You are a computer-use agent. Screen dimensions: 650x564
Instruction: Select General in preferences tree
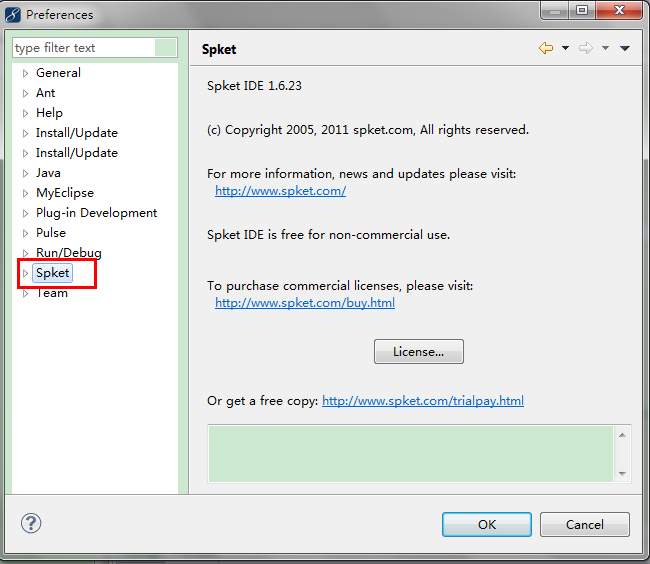[x=58, y=73]
